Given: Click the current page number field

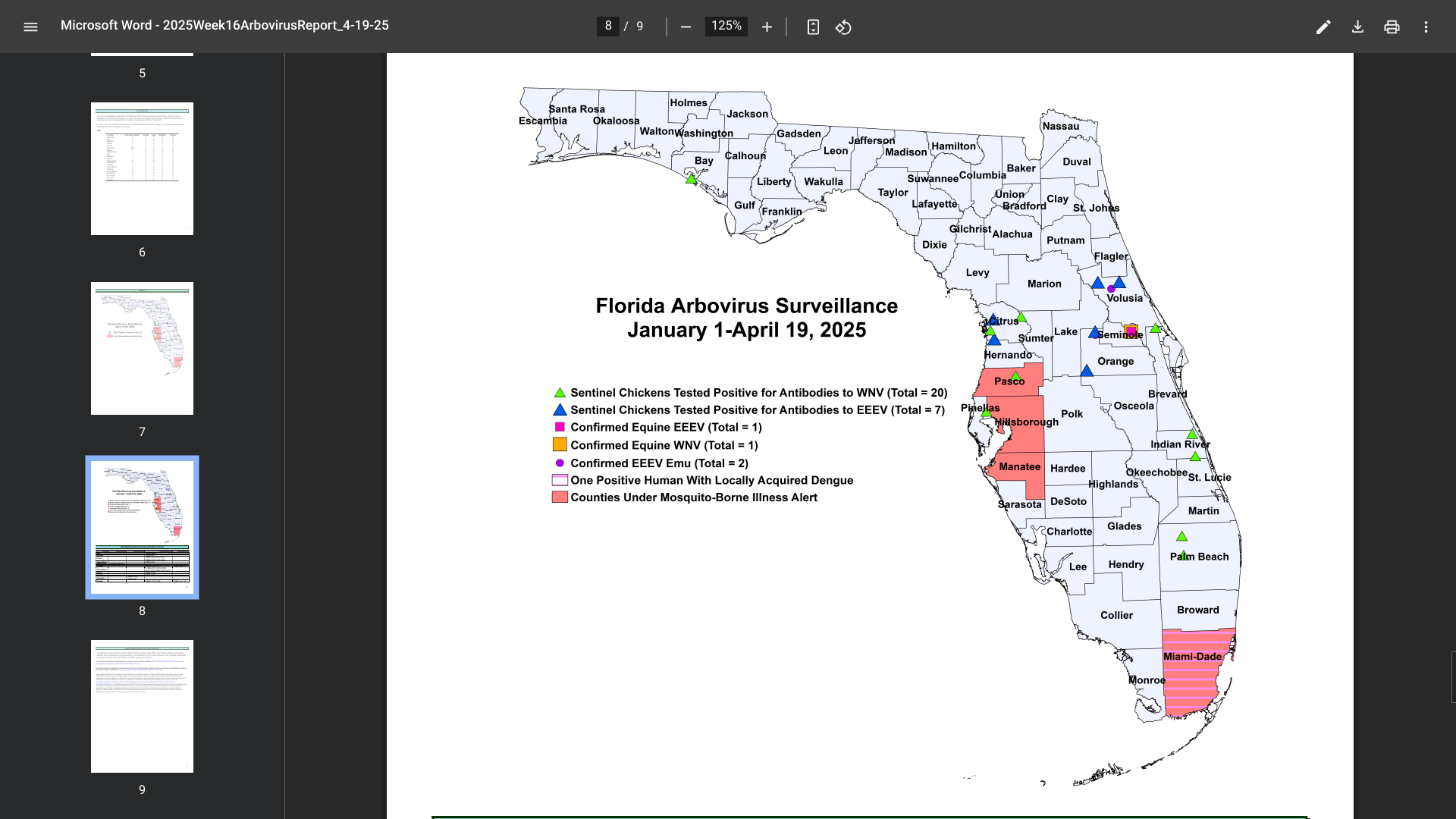Looking at the screenshot, I should pyautogui.click(x=607, y=26).
